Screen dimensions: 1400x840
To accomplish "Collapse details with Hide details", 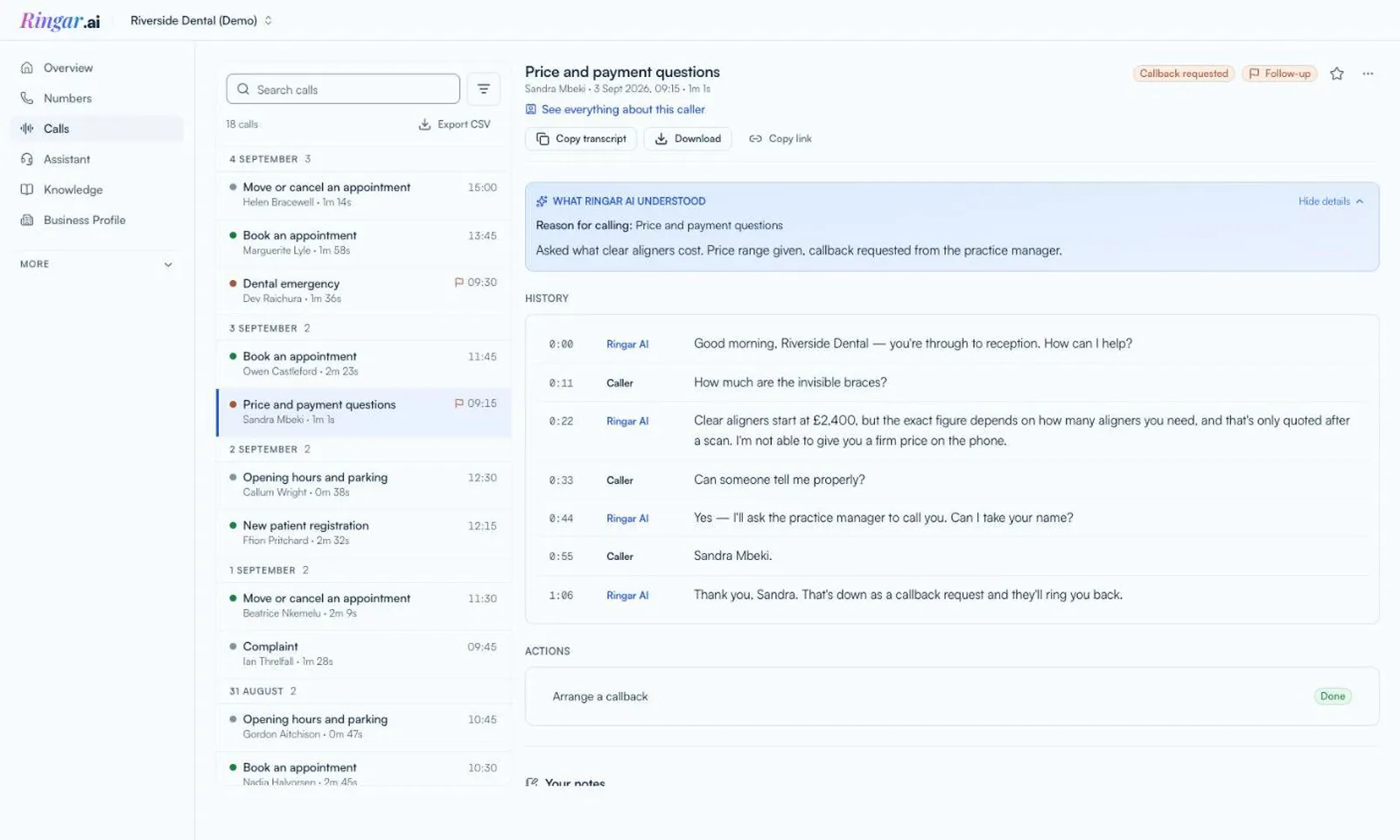I will click(x=1330, y=201).
